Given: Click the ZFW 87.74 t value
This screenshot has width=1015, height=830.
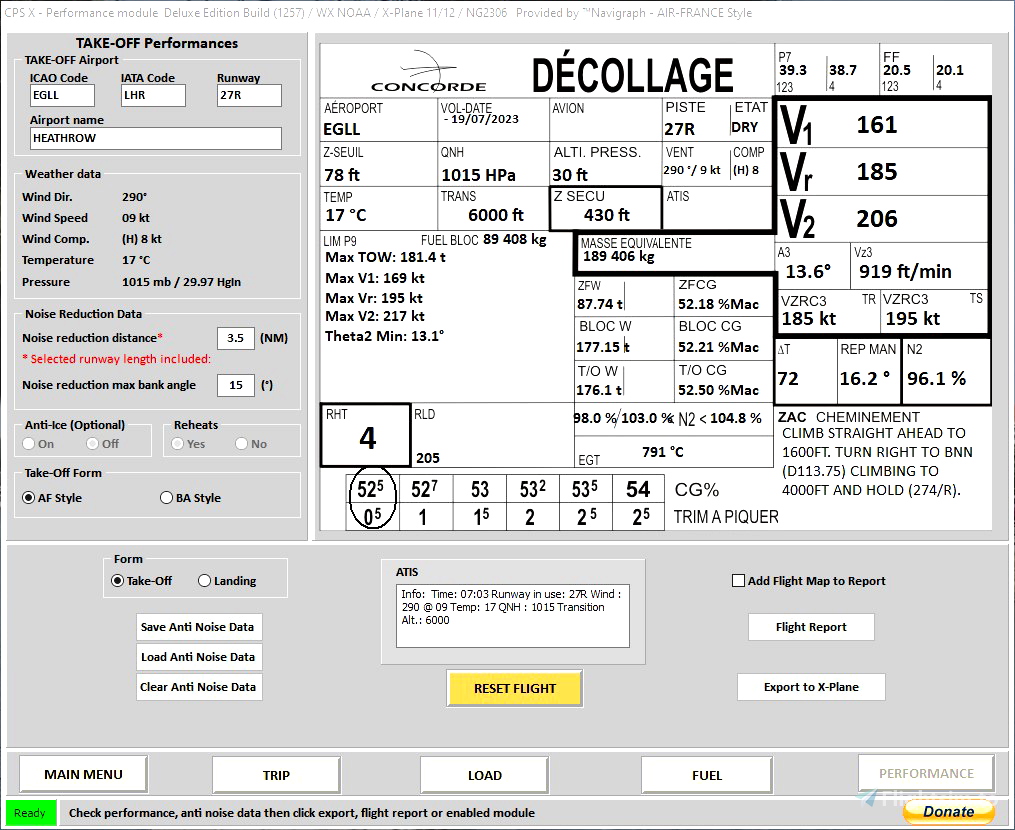Looking at the screenshot, I should pos(600,304).
